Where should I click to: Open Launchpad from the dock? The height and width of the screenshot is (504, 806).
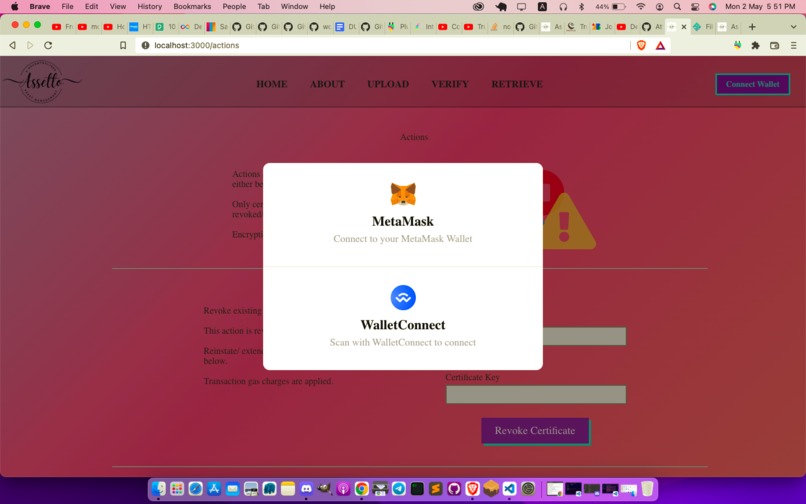(x=177, y=488)
